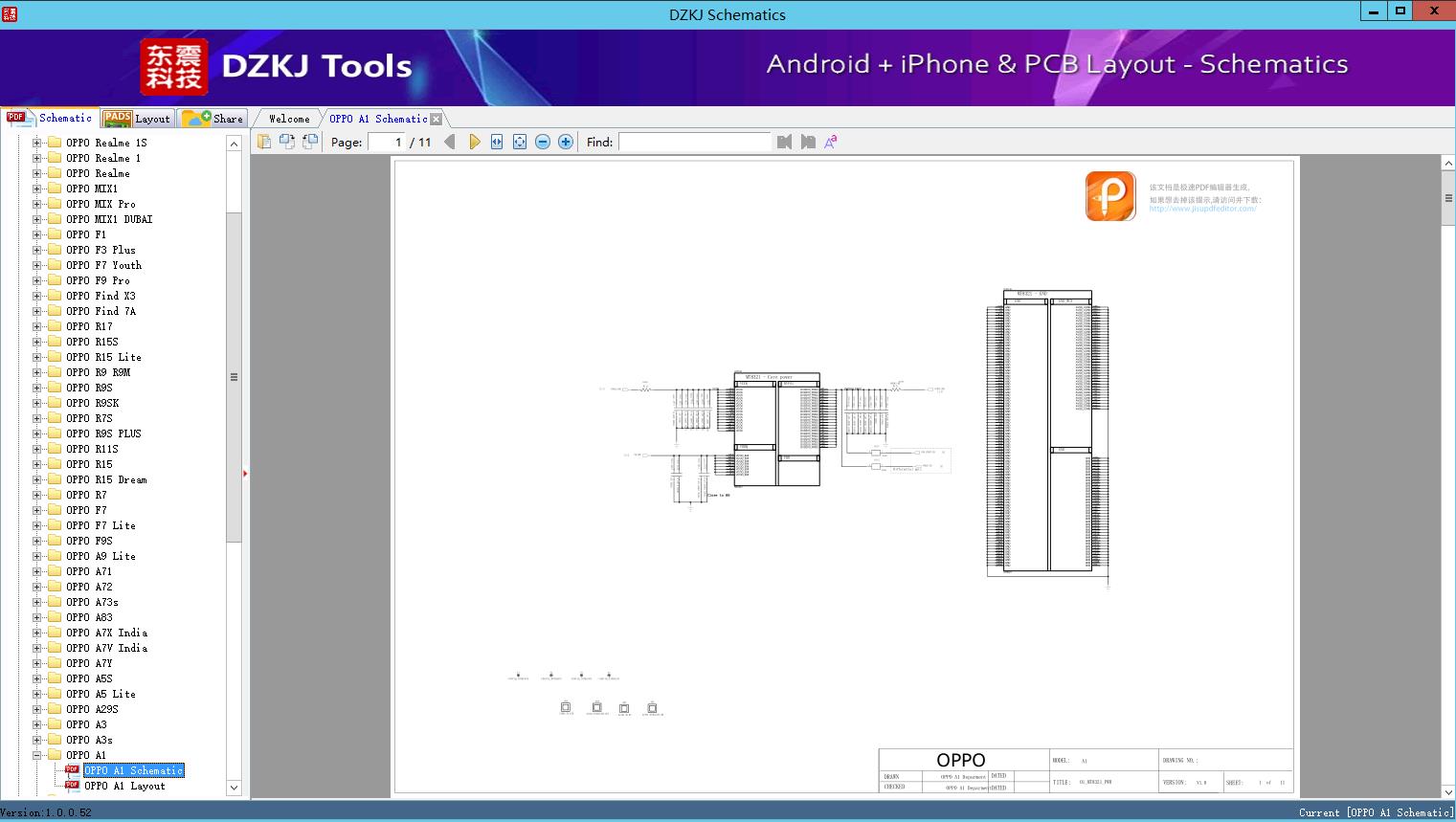Image resolution: width=1456 pixels, height=822 pixels.
Task: Click the PDF icon beside OPPO A1 Layout
Action: (72, 786)
